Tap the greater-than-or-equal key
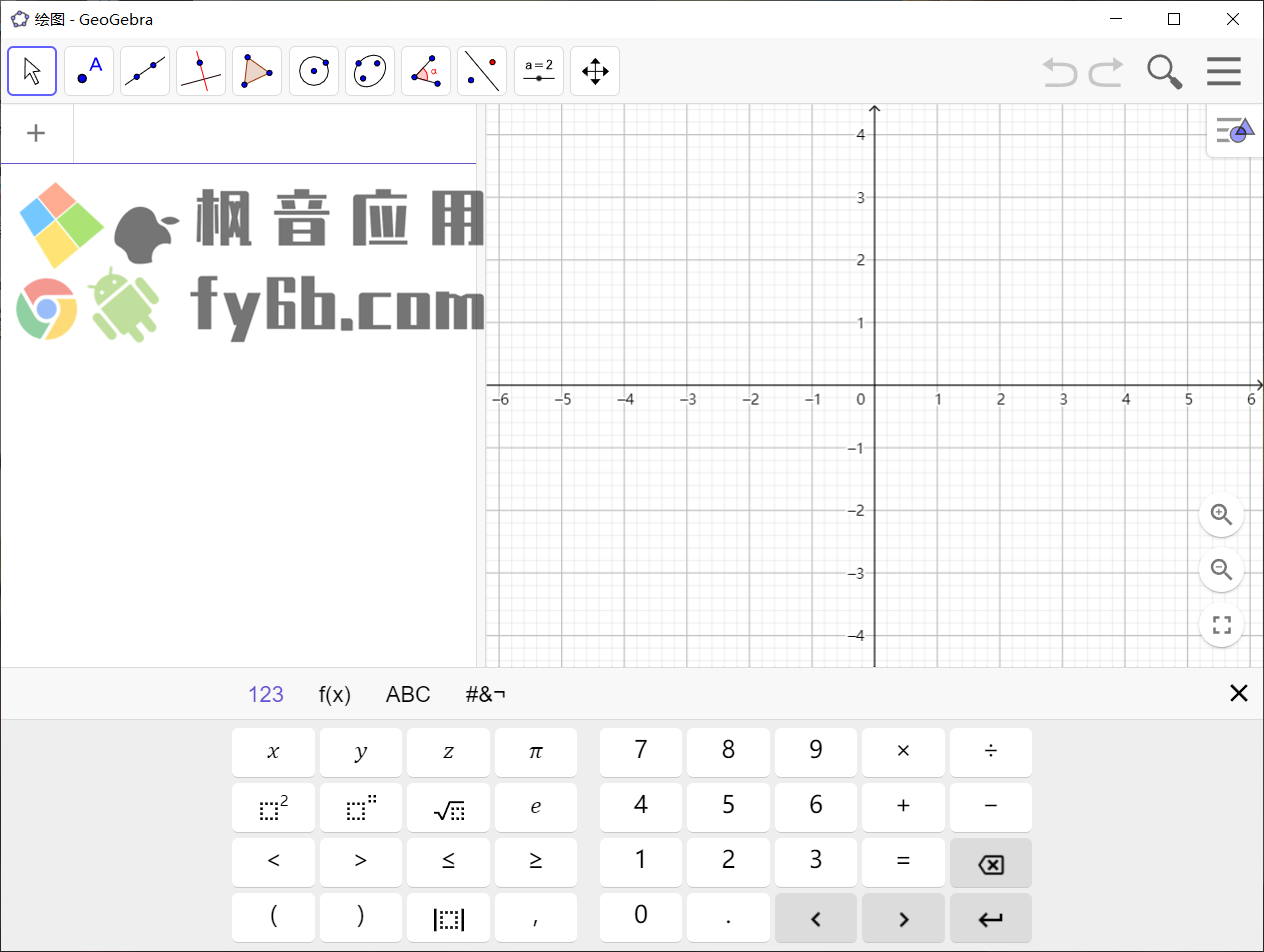The height and width of the screenshot is (952, 1264). (x=536, y=862)
